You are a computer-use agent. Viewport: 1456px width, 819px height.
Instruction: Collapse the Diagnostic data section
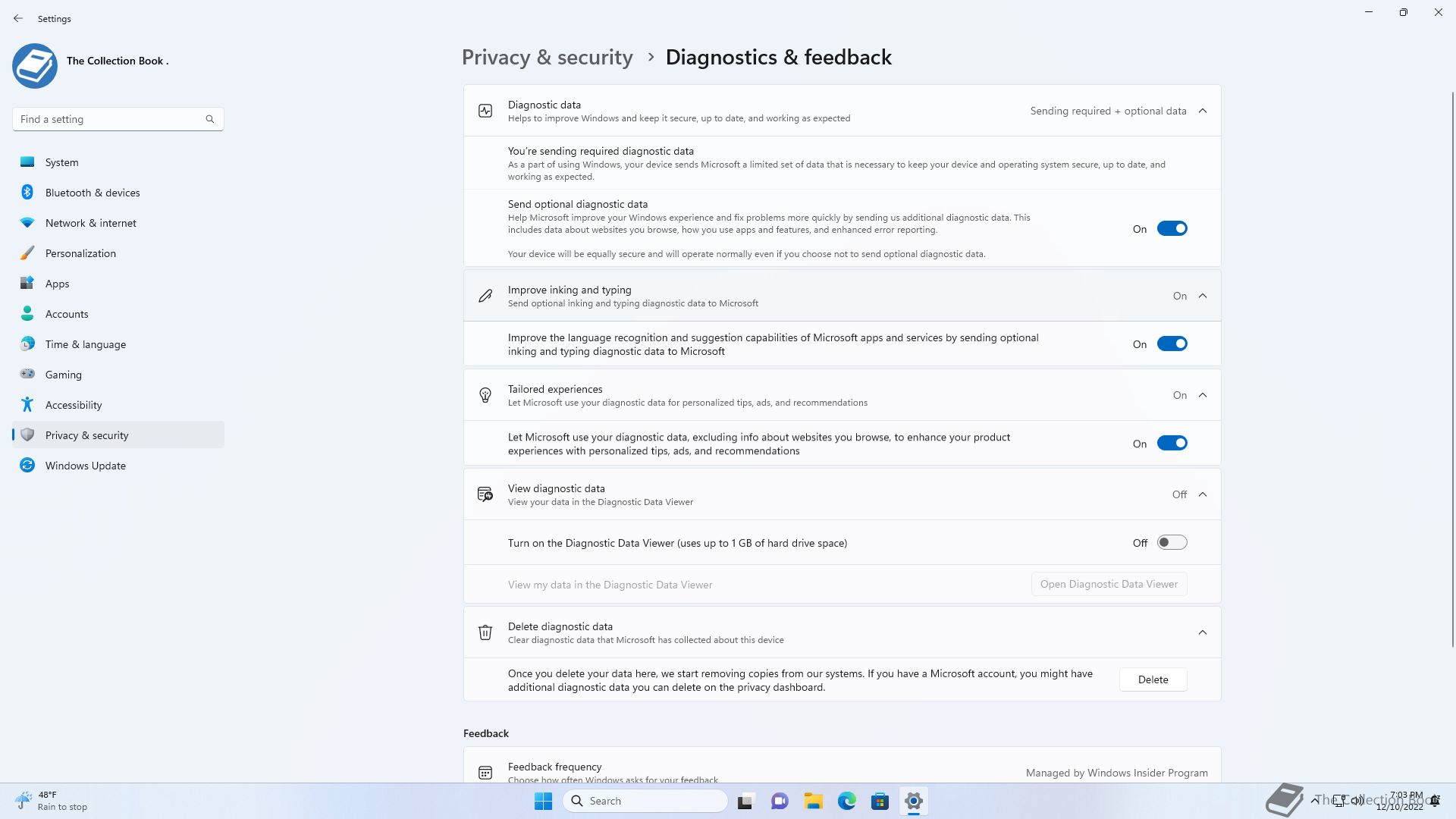click(x=1203, y=111)
